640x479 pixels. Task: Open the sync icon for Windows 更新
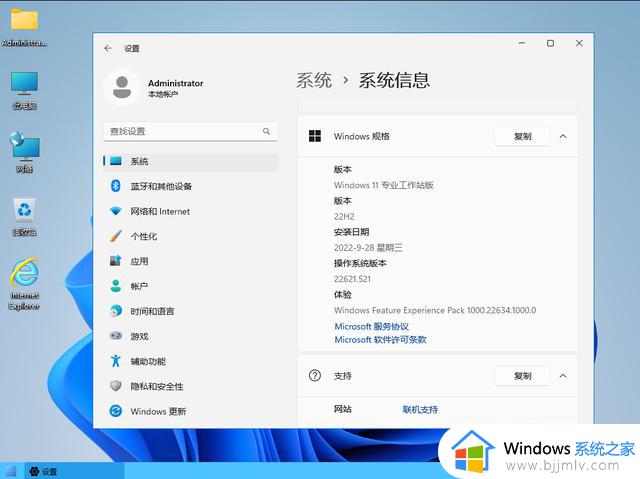(116, 410)
